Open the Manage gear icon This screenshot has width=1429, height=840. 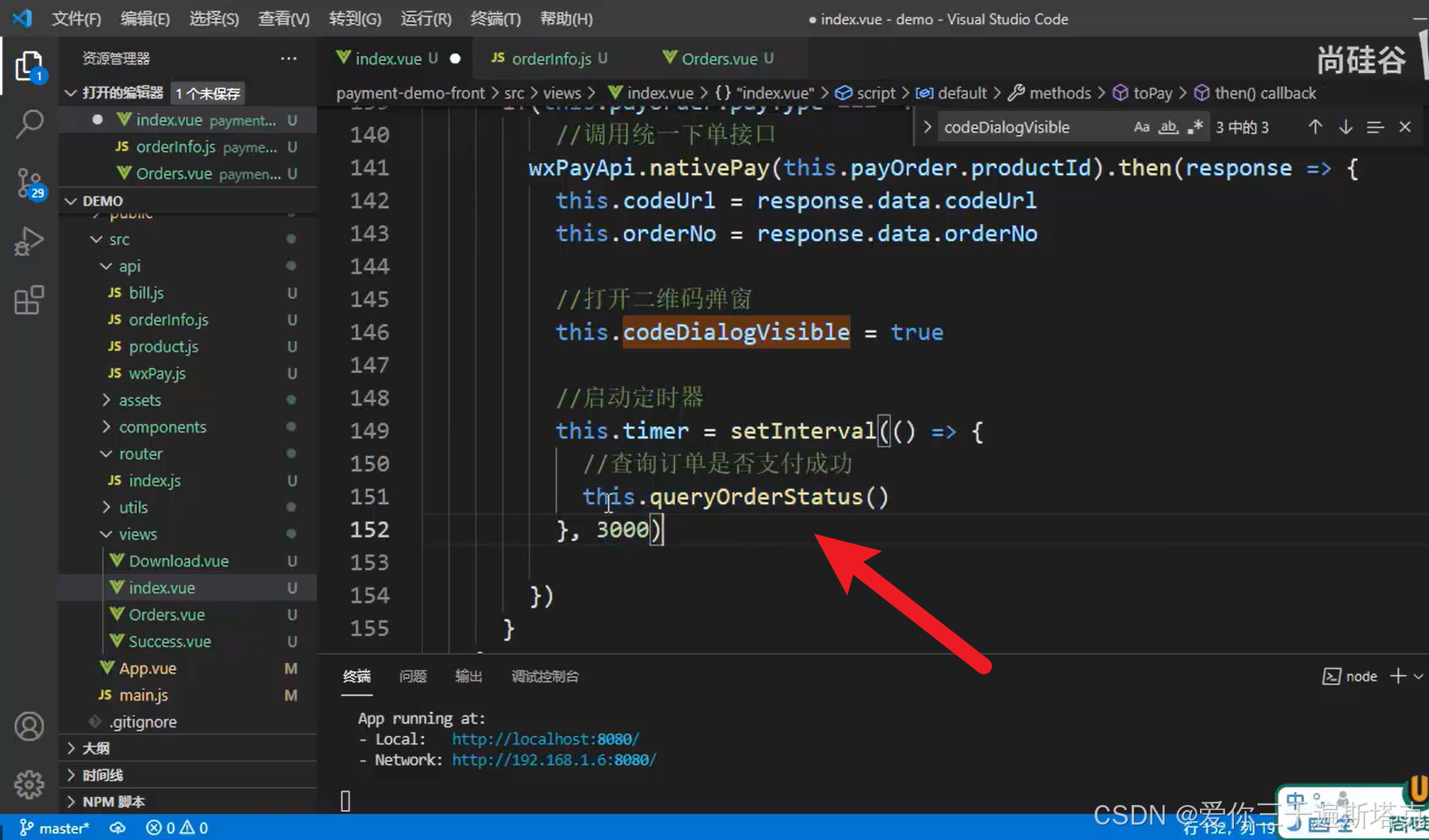pos(29,784)
